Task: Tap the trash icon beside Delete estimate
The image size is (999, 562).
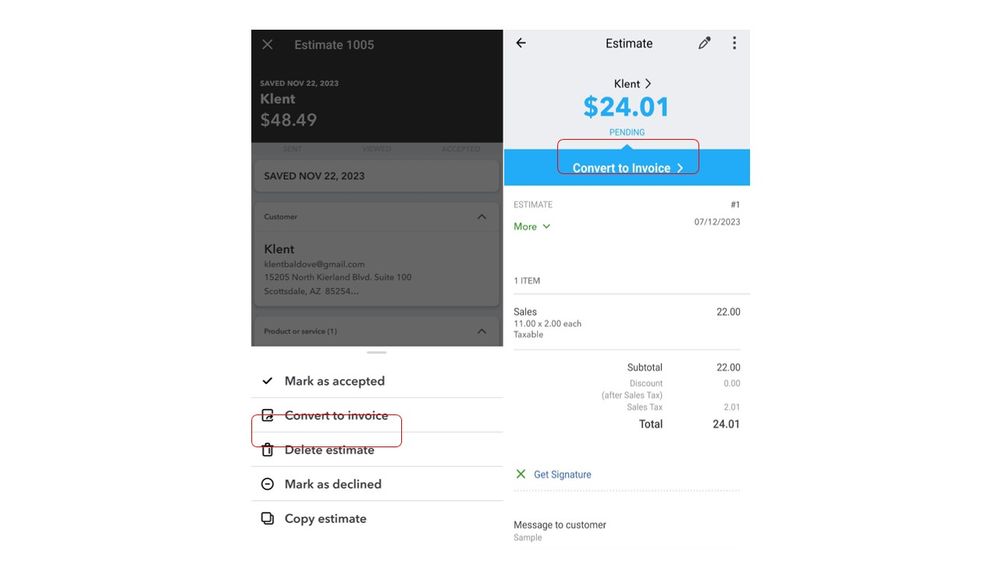Action: (267, 450)
